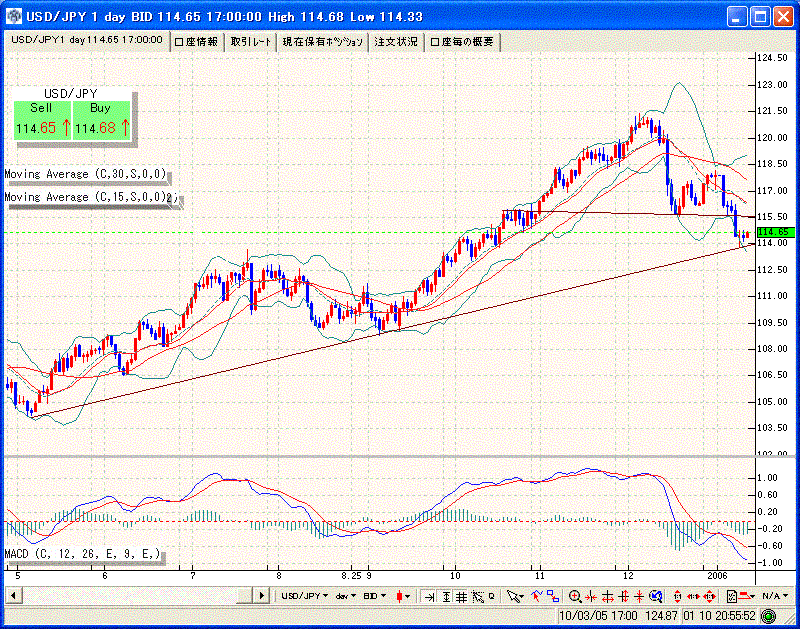Select the arrow cursor tool
The image size is (800, 629).
[x=515, y=596]
